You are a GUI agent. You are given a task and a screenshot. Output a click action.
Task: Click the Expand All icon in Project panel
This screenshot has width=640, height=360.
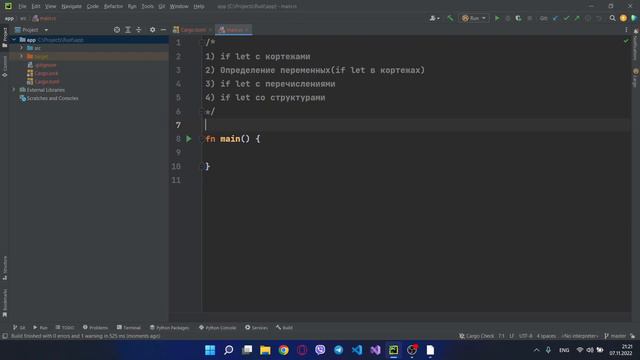(x=128, y=30)
